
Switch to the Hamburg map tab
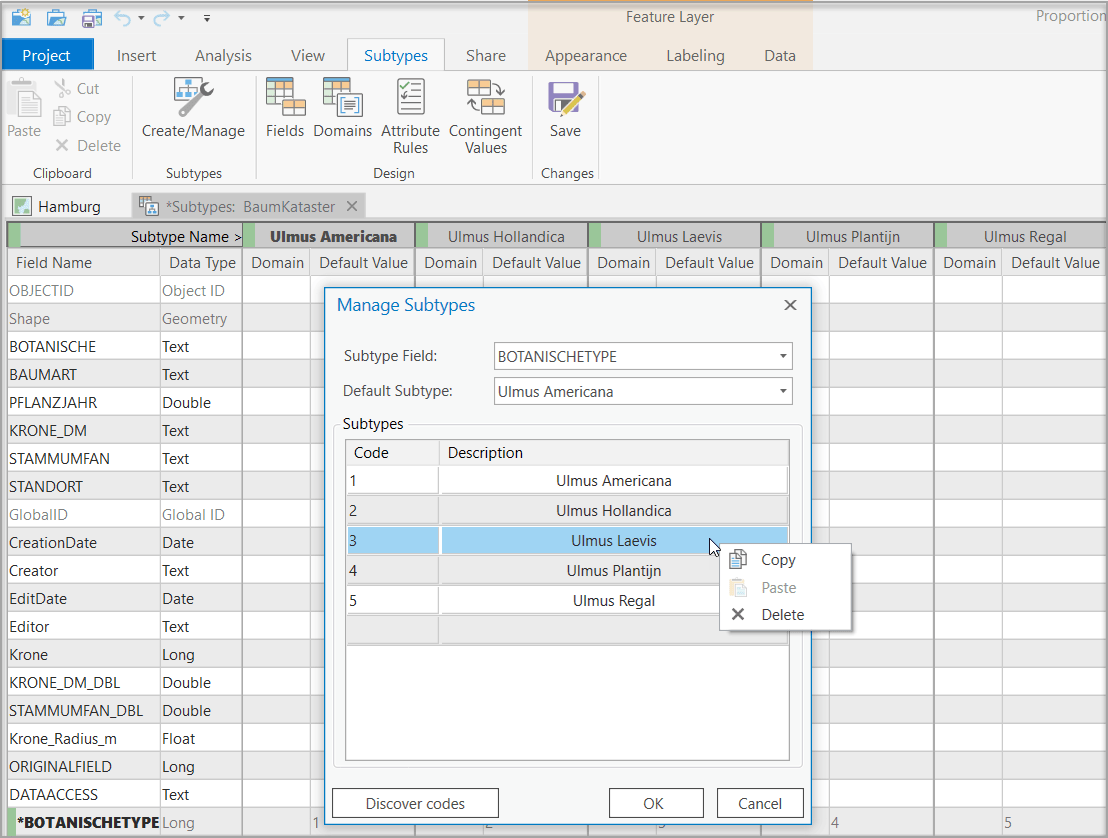[x=58, y=206]
